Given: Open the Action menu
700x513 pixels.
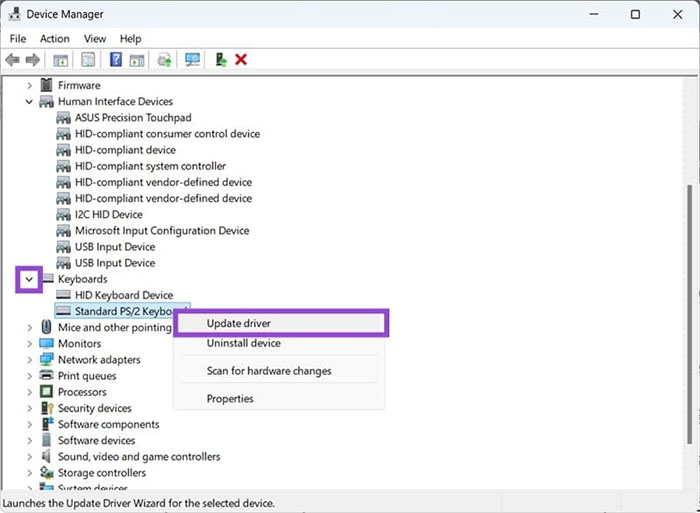Looking at the screenshot, I should pyautogui.click(x=54, y=39).
